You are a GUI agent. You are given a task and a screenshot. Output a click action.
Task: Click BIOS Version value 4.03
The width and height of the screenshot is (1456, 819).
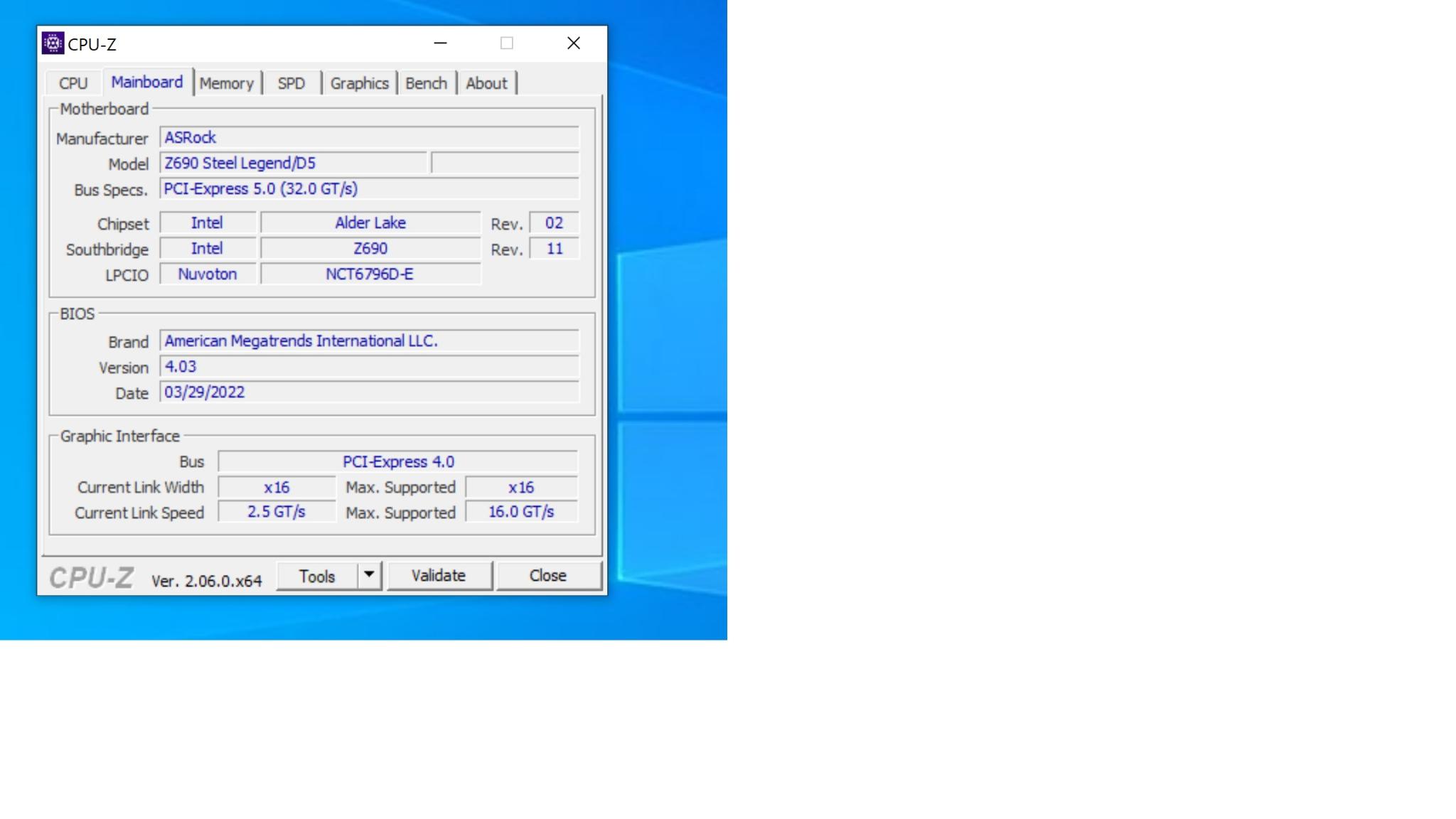coord(370,366)
